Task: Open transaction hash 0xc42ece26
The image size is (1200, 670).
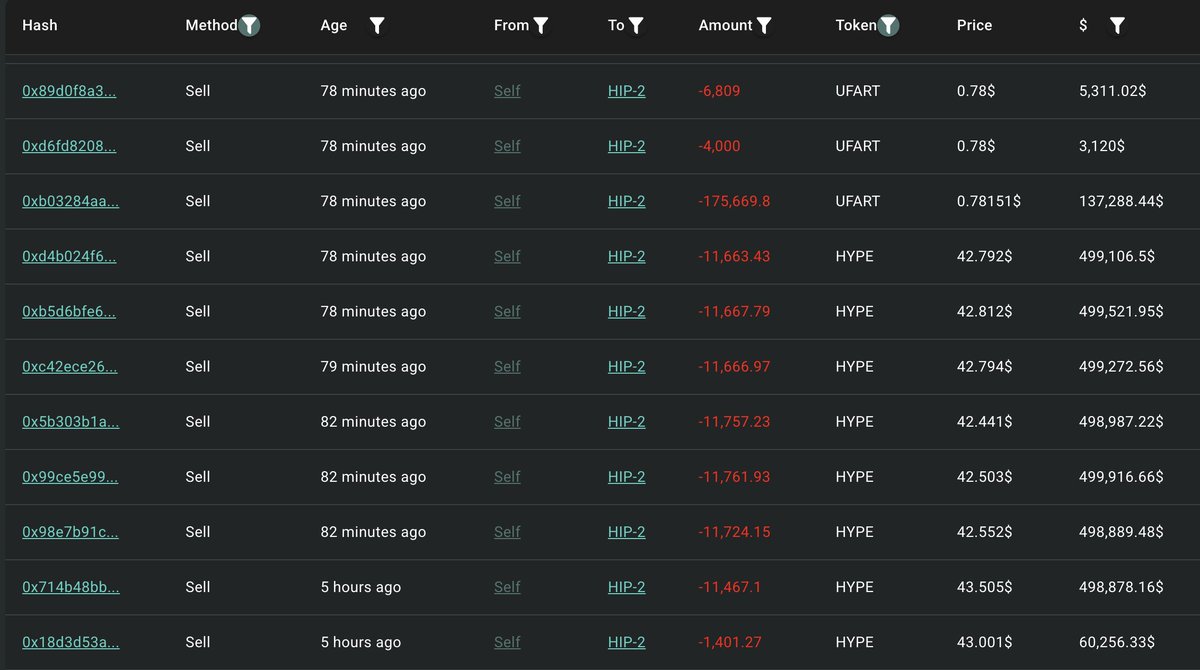Action: pos(70,367)
